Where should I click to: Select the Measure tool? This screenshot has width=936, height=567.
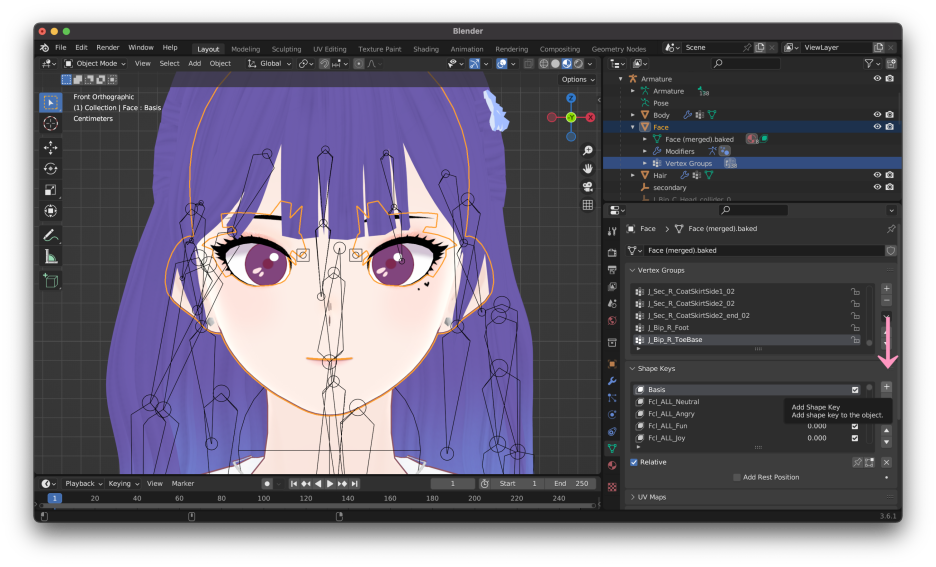pyautogui.click(x=51, y=257)
